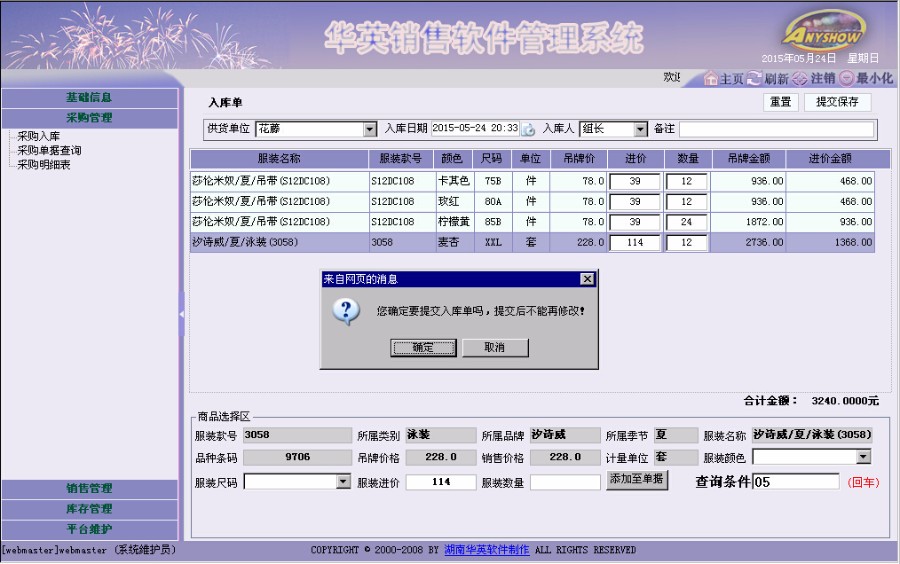Click the 服装款号 field showing 3058

click(x=297, y=435)
